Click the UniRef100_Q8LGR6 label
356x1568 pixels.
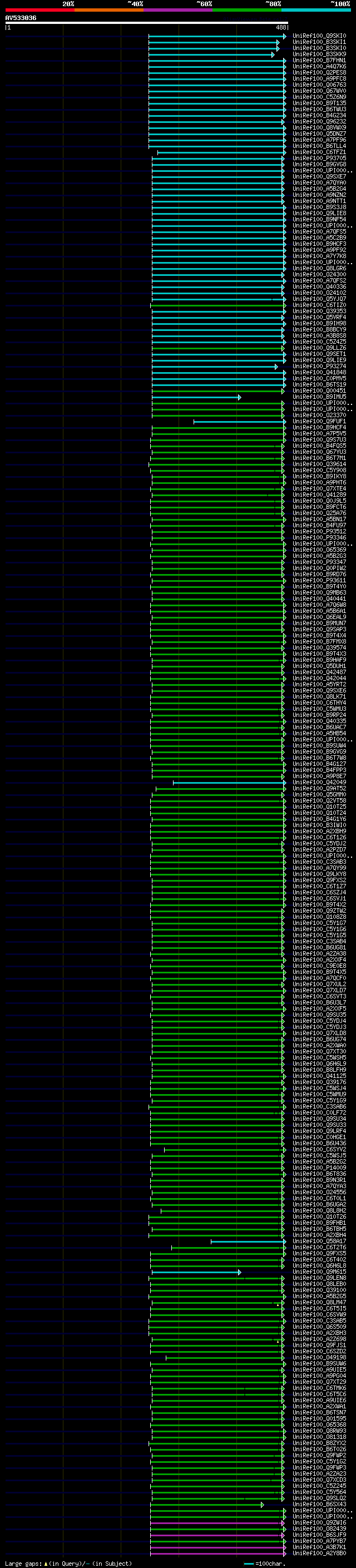(x=319, y=269)
